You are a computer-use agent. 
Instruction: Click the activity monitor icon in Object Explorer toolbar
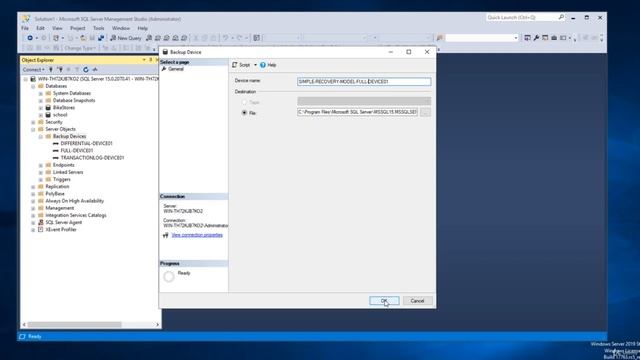point(95,70)
